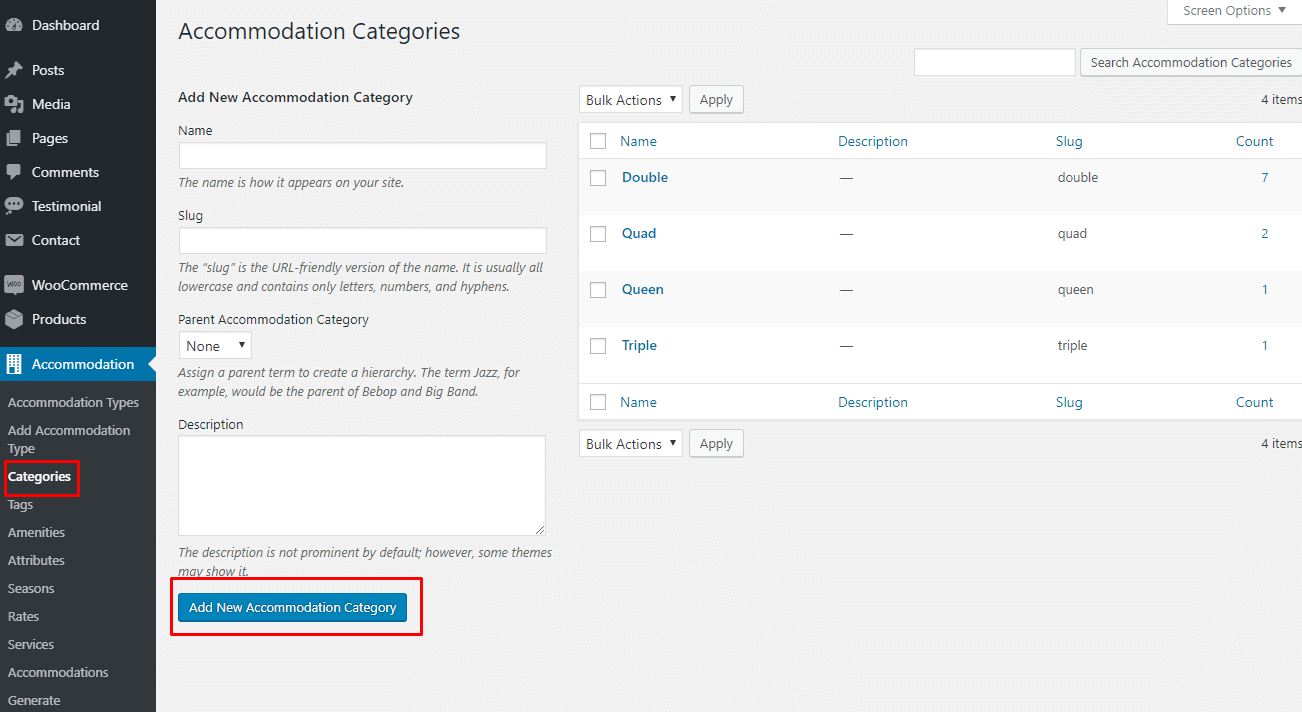Viewport: 1302px width, 712px height.
Task: Expand the Parent Accommodation Category dropdown
Action: 215,346
